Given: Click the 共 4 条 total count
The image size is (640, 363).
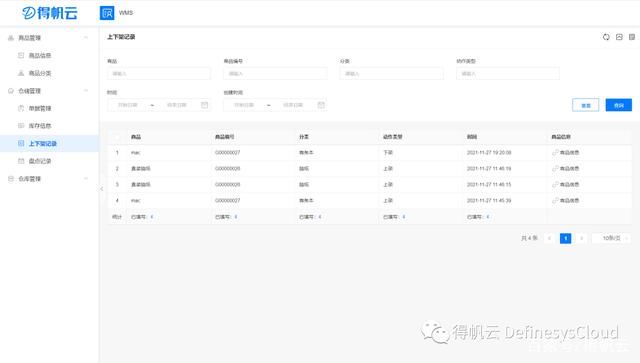Looking at the screenshot, I should [x=529, y=238].
